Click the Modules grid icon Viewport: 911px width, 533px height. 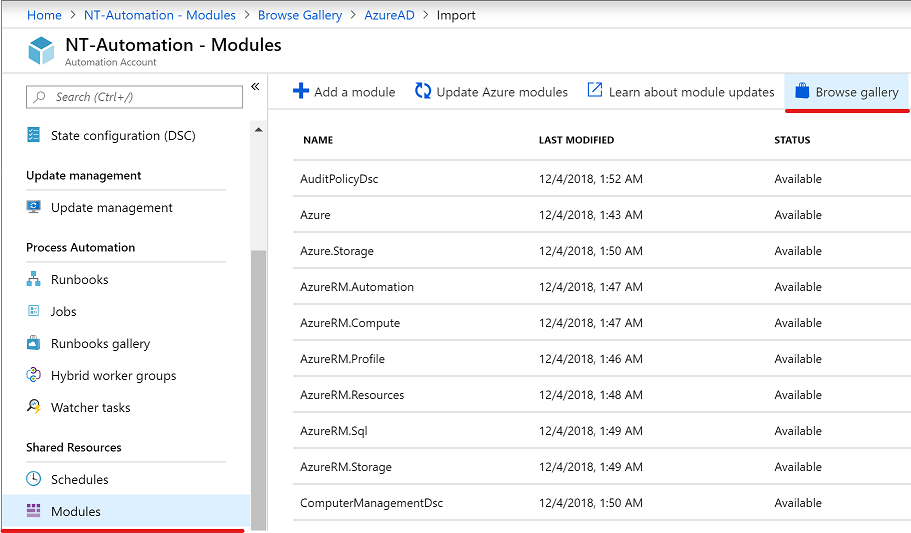point(34,511)
